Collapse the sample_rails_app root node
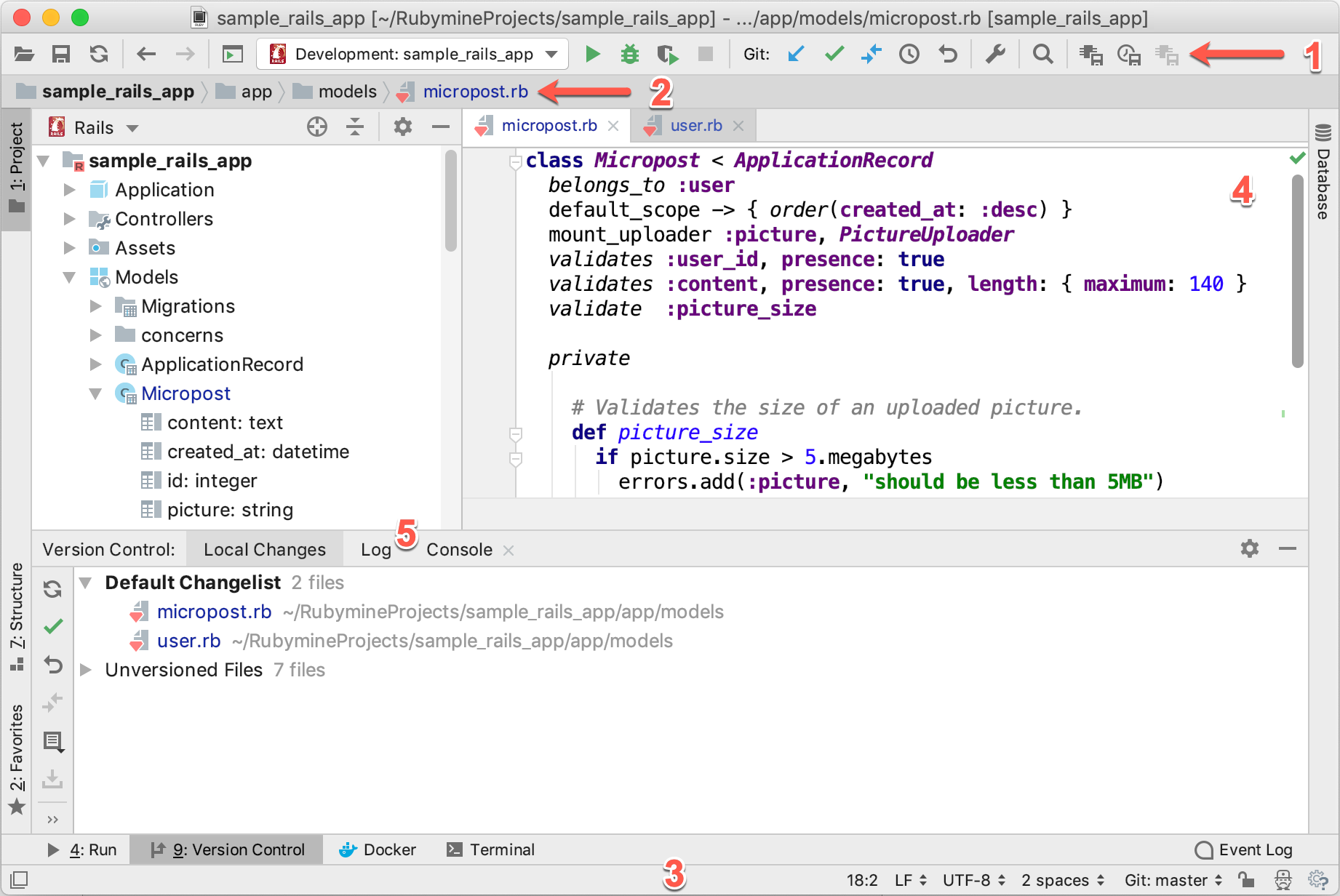 pyautogui.click(x=43, y=161)
